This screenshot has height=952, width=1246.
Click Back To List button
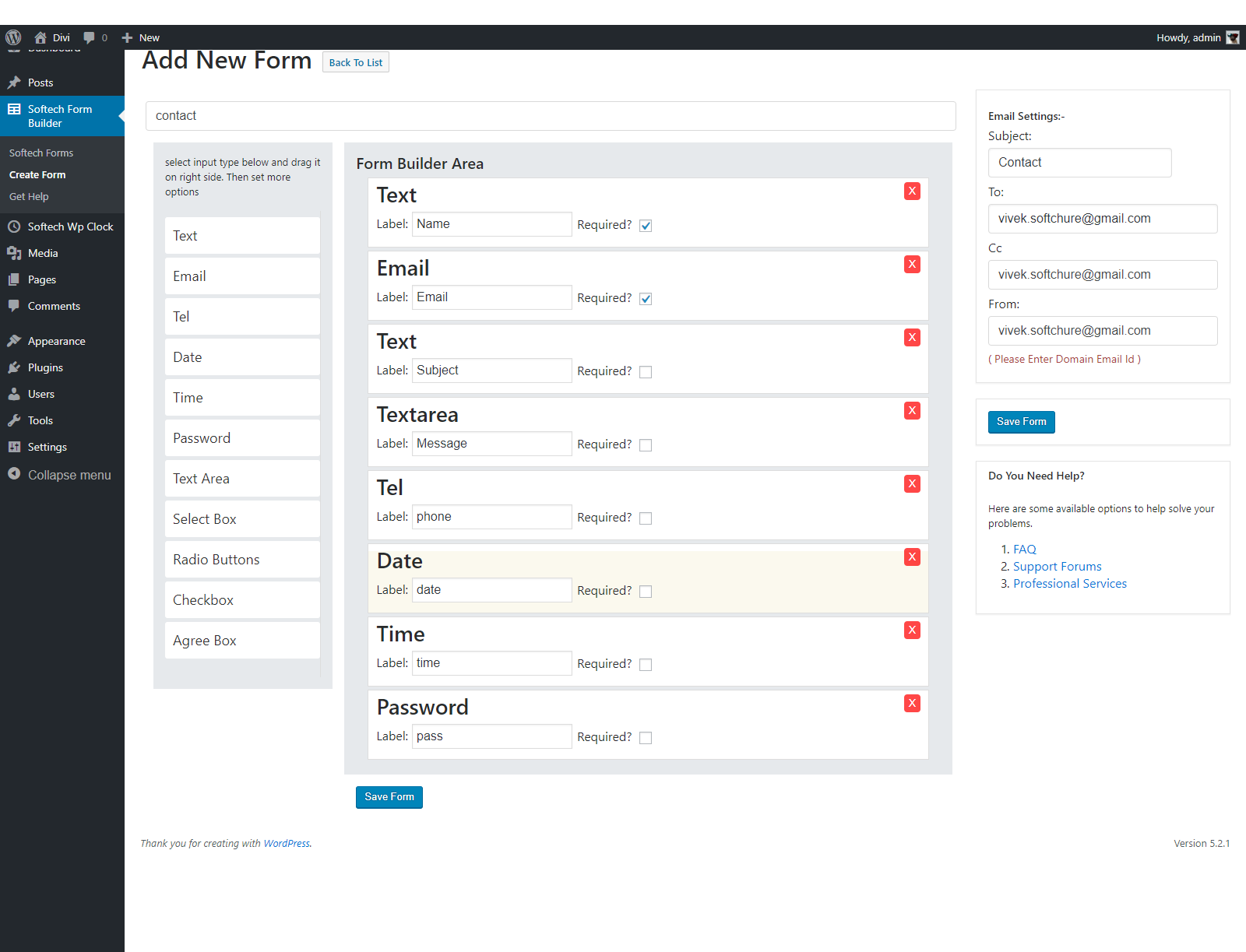(x=356, y=62)
